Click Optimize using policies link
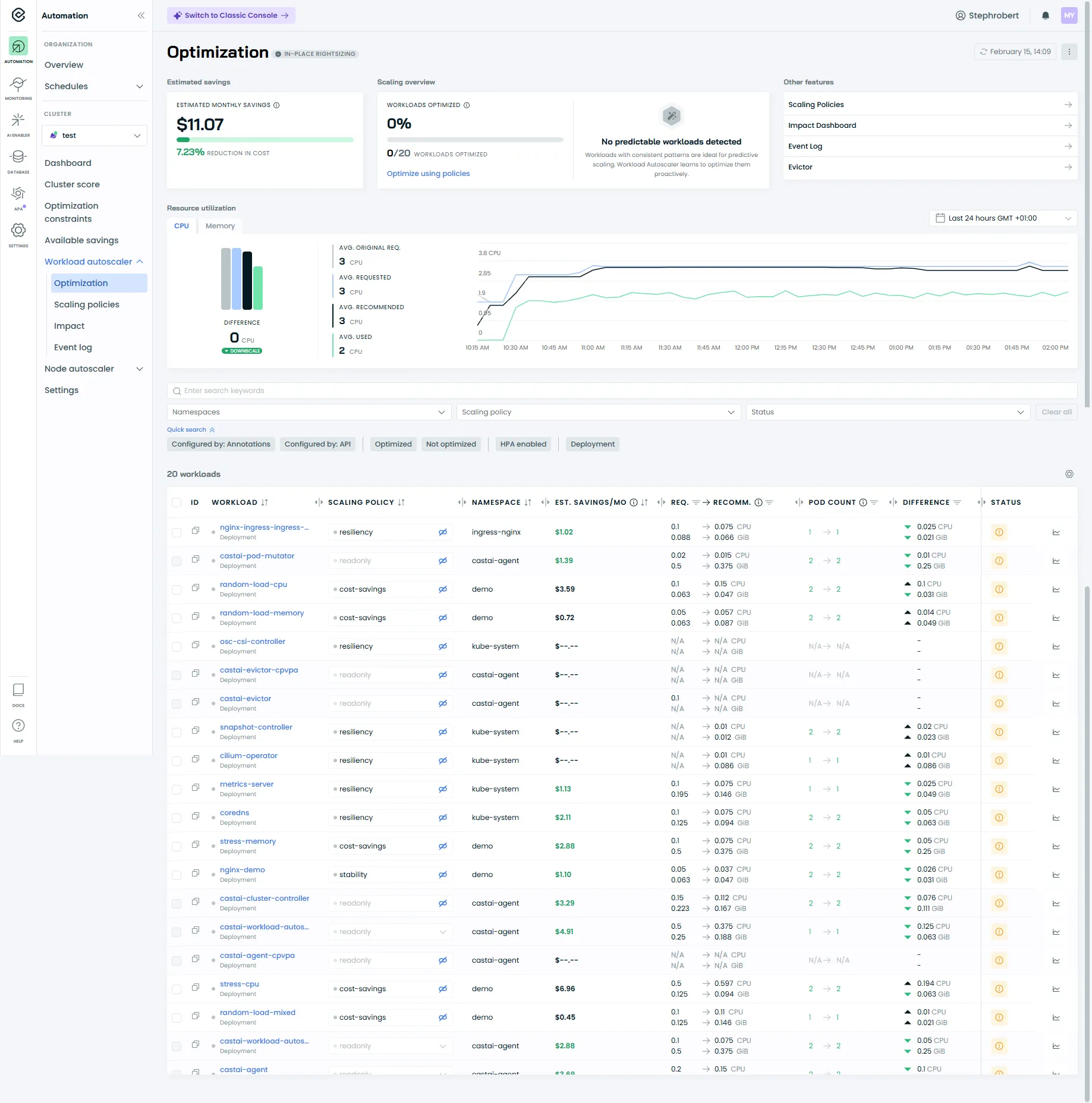The width and height of the screenshot is (1092, 1103). pos(428,174)
